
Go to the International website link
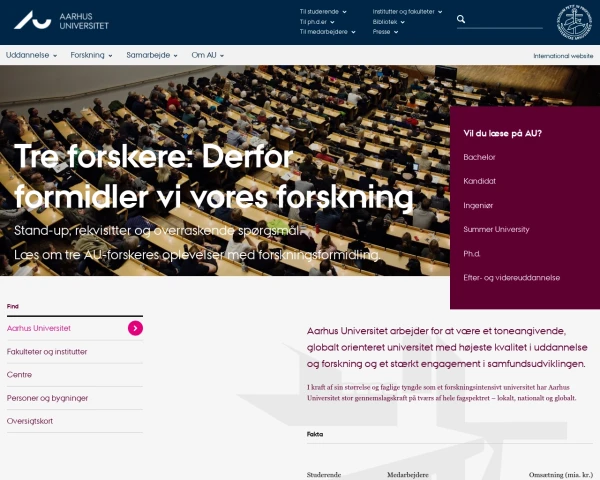tap(563, 56)
